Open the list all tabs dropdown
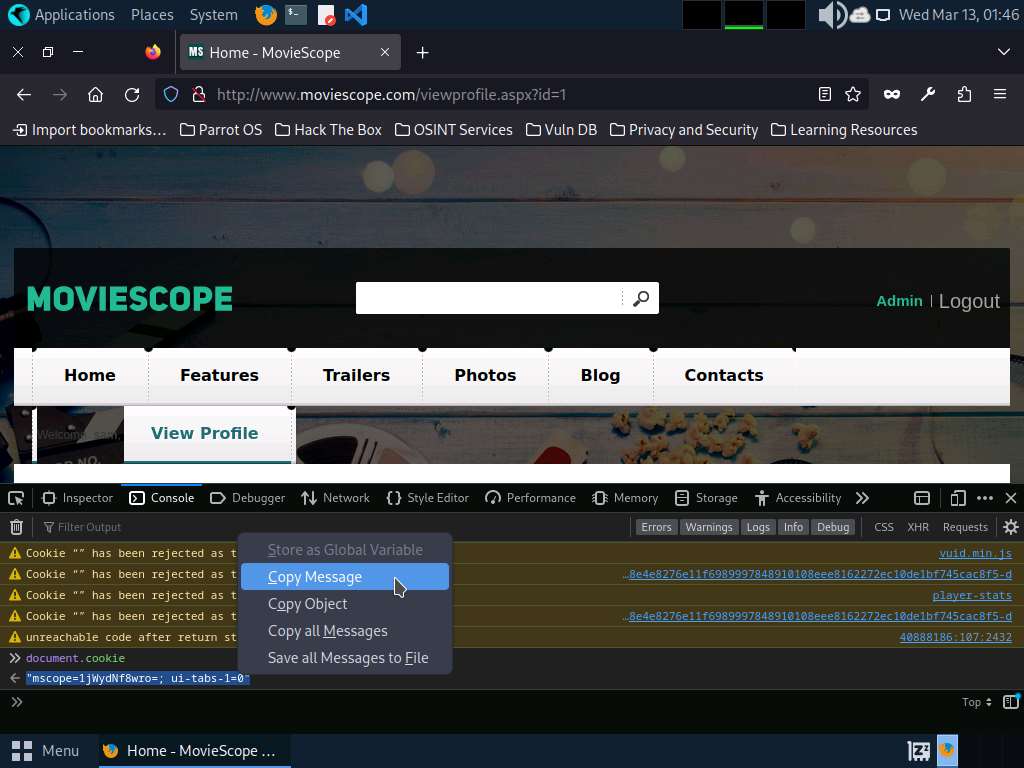The image size is (1024, 768). pyautogui.click(x=1004, y=52)
